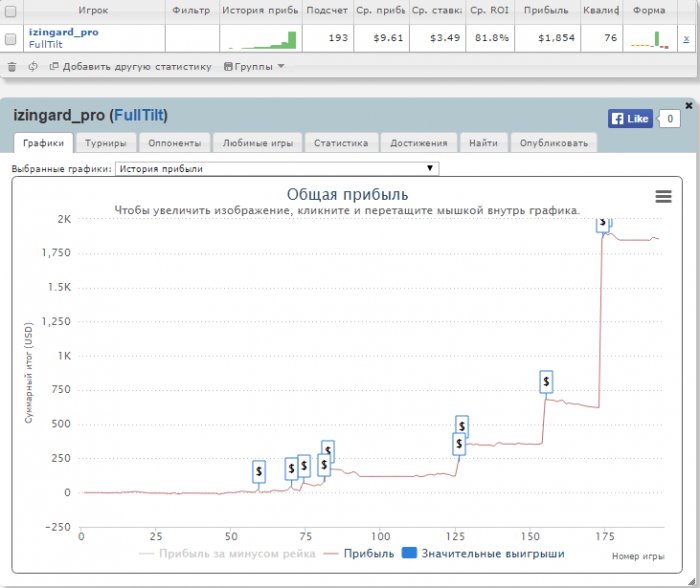Toggle the 'Прибыль' legend series
700x588 pixels.
click(359, 554)
